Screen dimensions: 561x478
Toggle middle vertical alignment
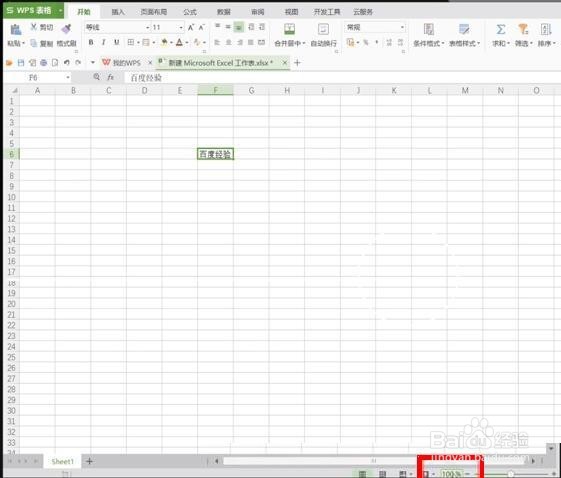tap(228, 26)
